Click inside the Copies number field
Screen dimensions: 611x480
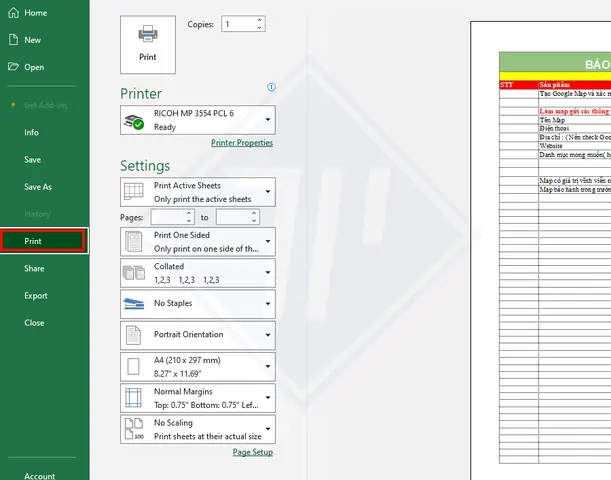pyautogui.click(x=238, y=24)
